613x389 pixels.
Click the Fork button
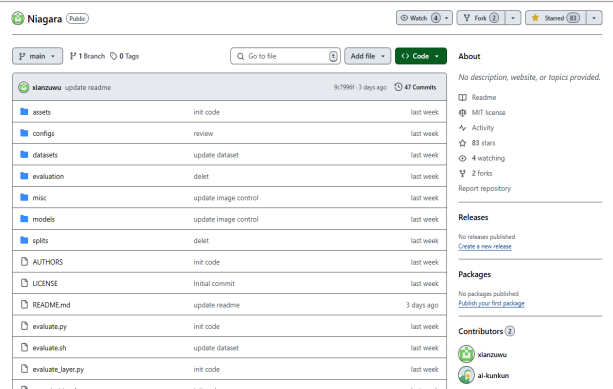point(481,18)
